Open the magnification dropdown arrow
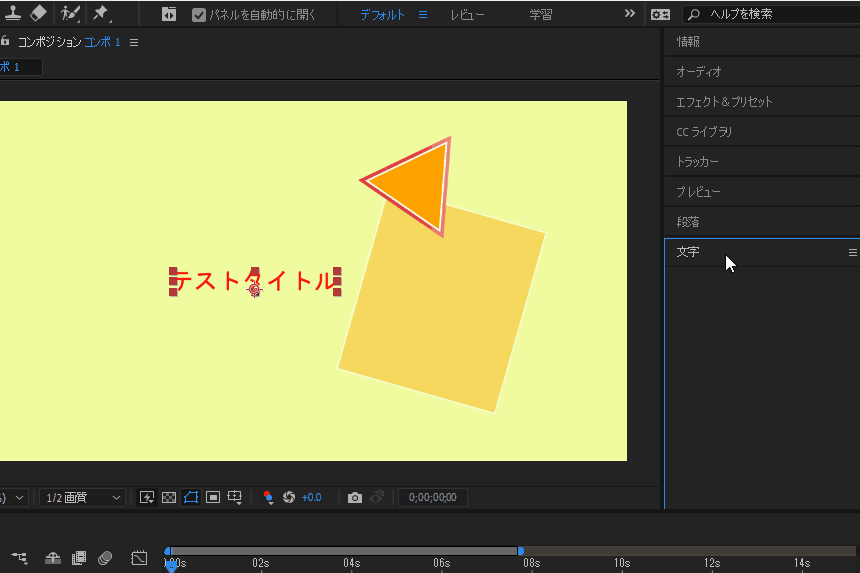 (19, 497)
